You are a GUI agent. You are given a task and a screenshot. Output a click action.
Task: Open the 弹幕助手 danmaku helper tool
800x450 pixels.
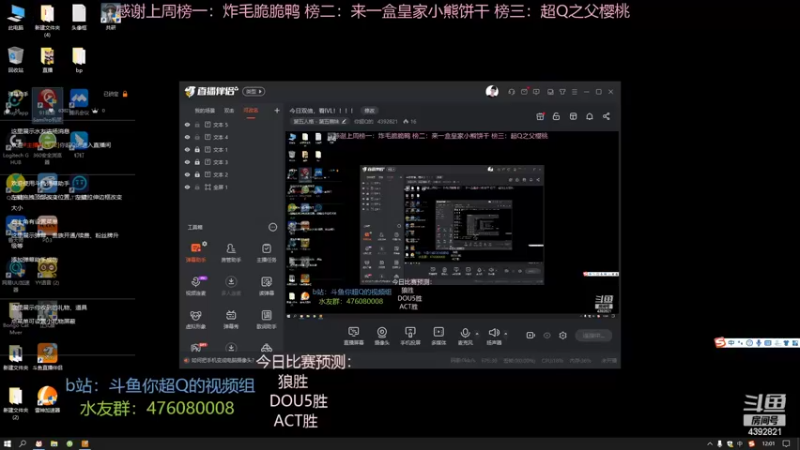point(196,252)
